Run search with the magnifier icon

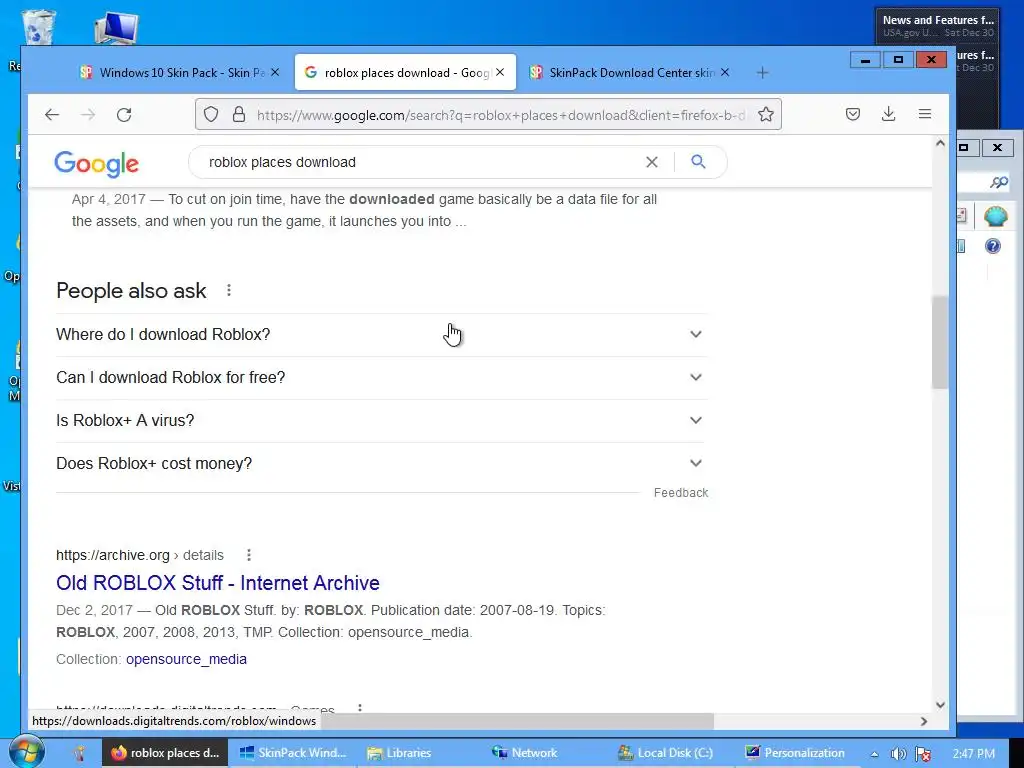coord(698,161)
